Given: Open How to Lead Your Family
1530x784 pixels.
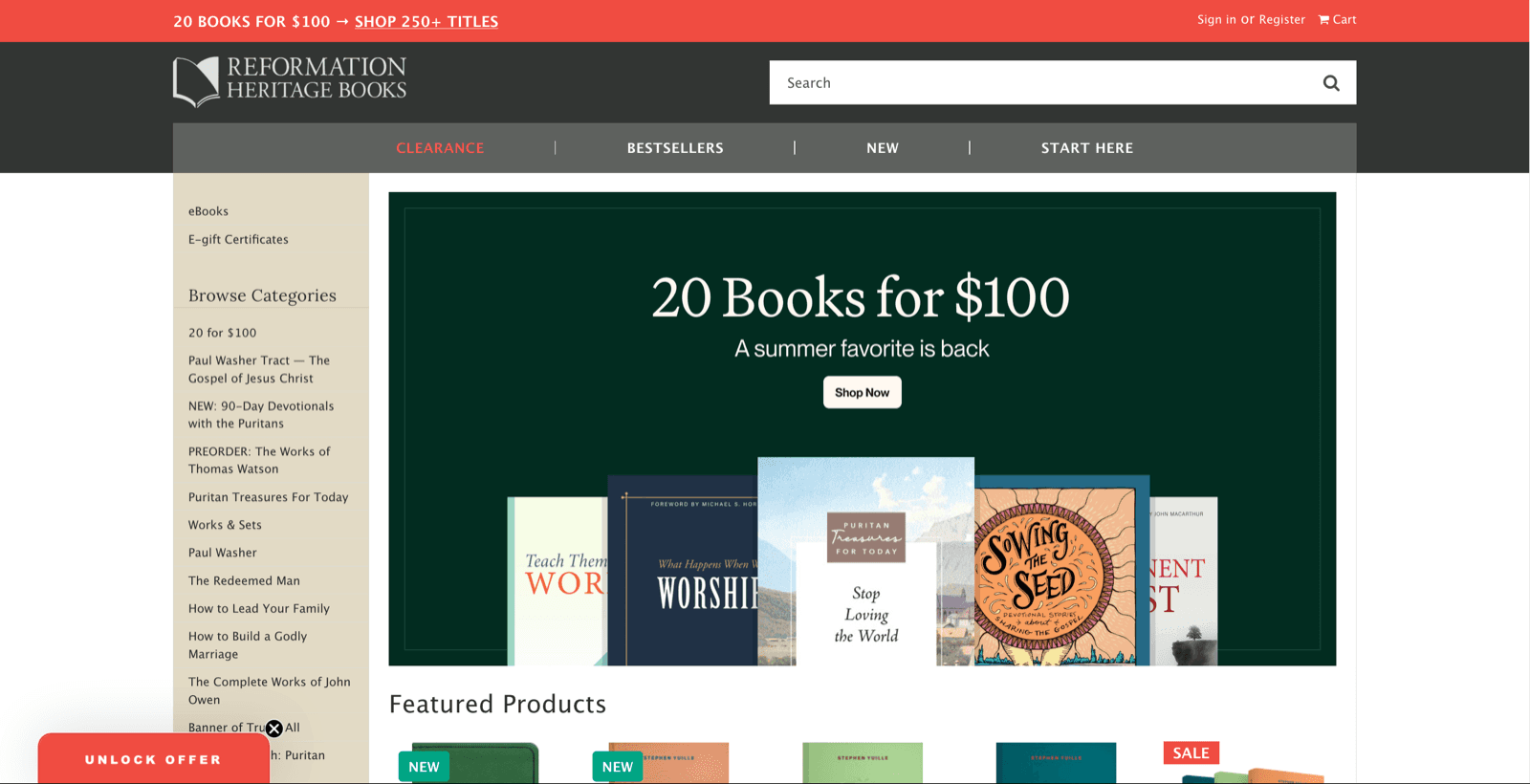Looking at the screenshot, I should (x=258, y=608).
